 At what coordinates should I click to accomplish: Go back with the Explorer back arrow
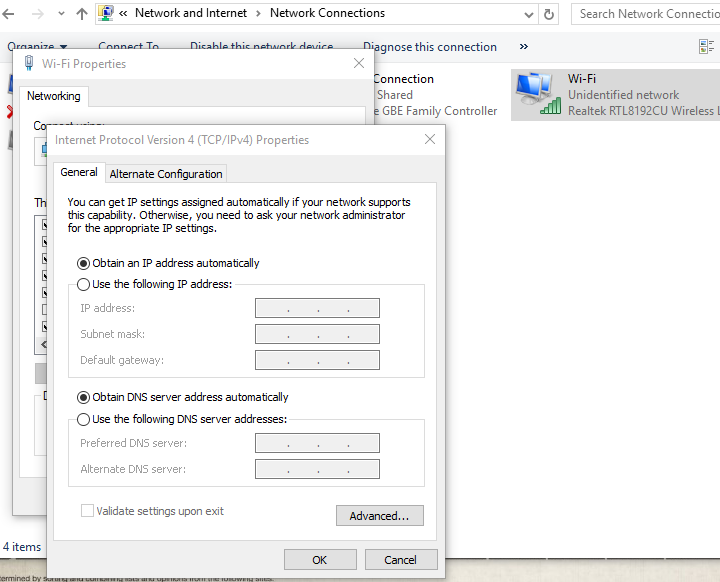click(x=8, y=14)
